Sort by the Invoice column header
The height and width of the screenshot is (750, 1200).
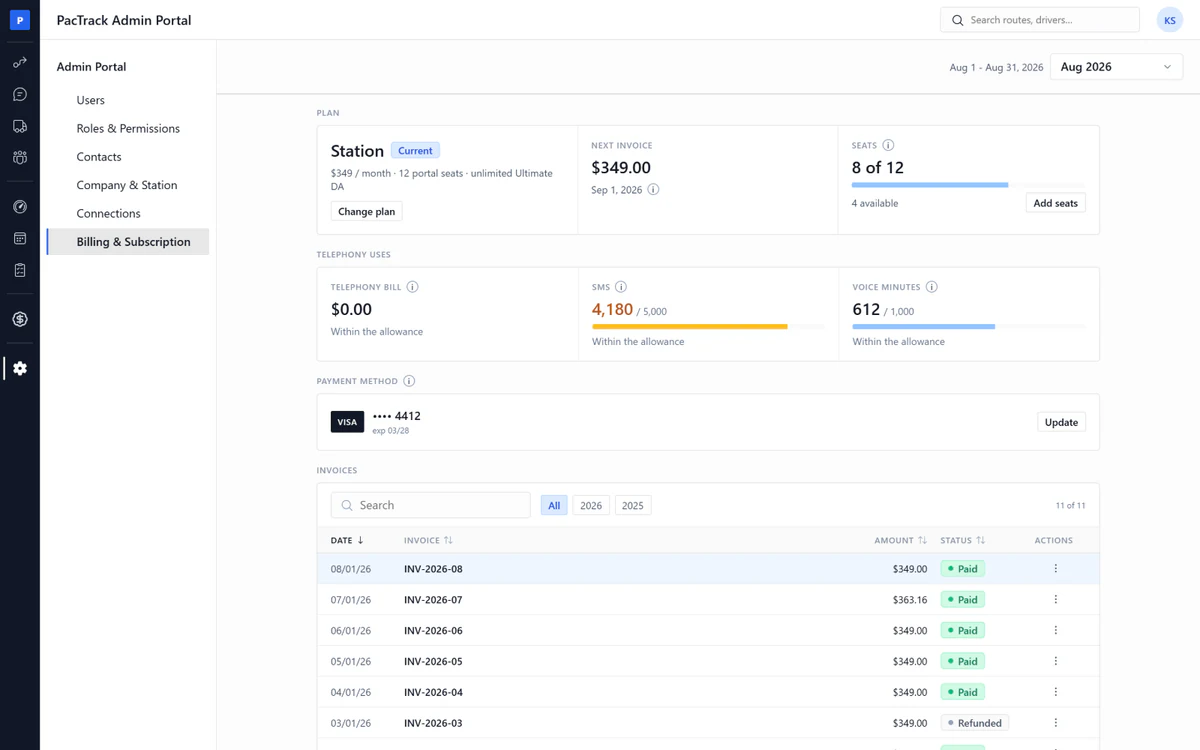click(x=428, y=540)
